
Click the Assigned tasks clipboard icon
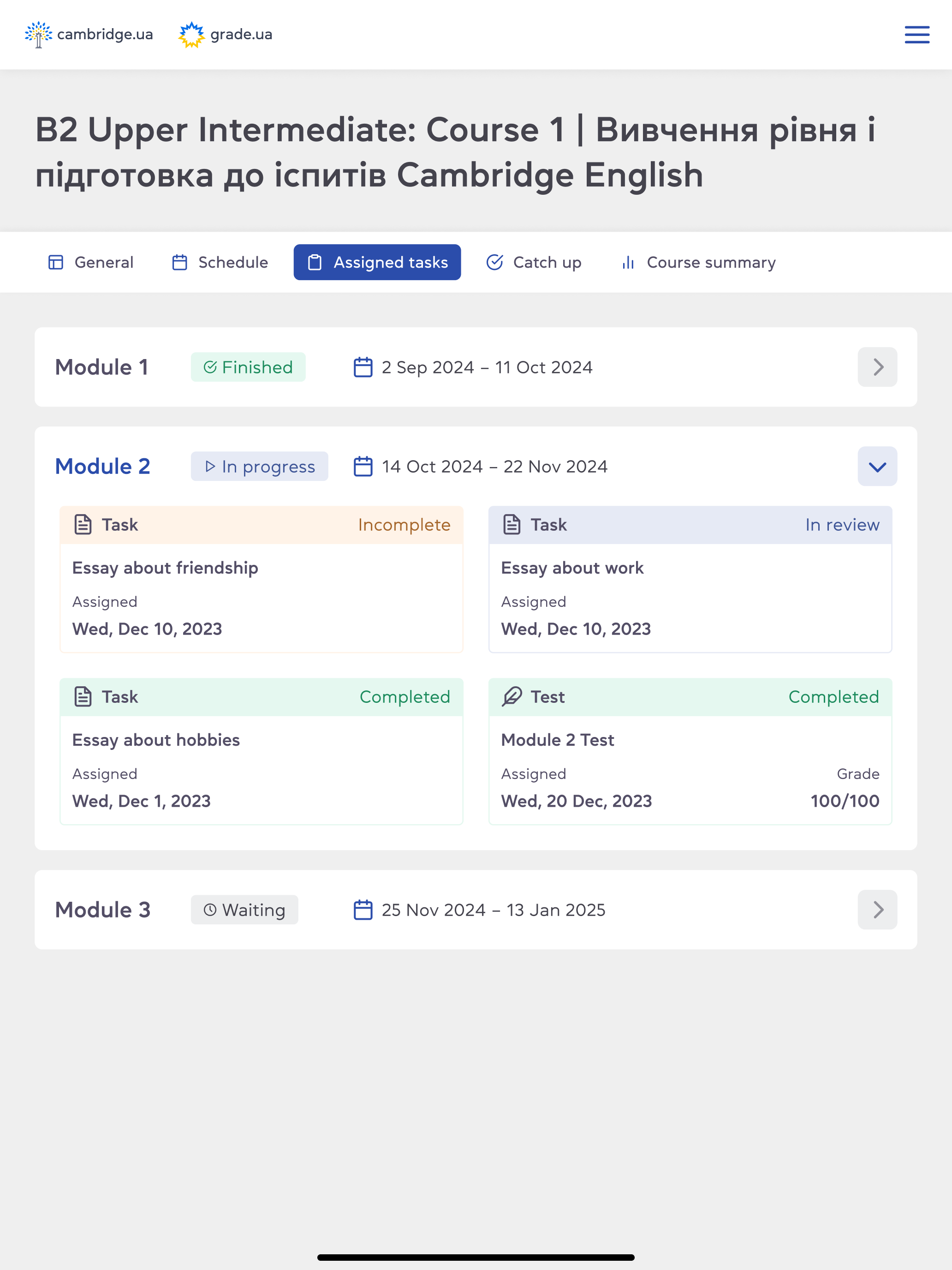pos(315,263)
